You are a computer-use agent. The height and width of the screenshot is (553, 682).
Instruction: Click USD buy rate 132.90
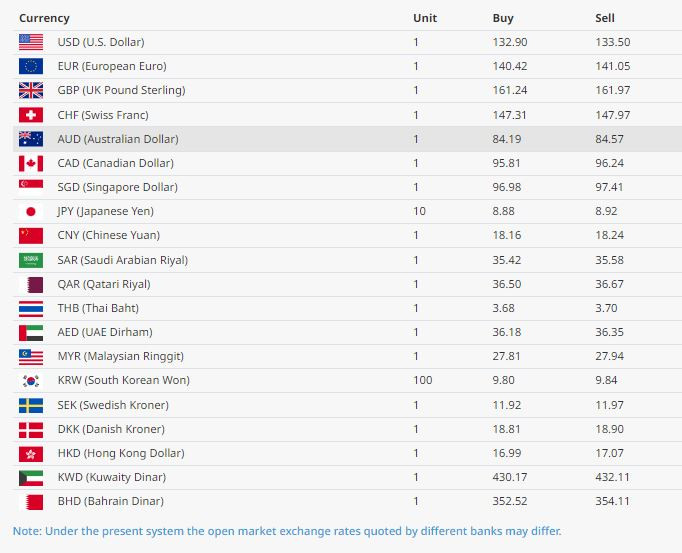pyautogui.click(x=509, y=42)
